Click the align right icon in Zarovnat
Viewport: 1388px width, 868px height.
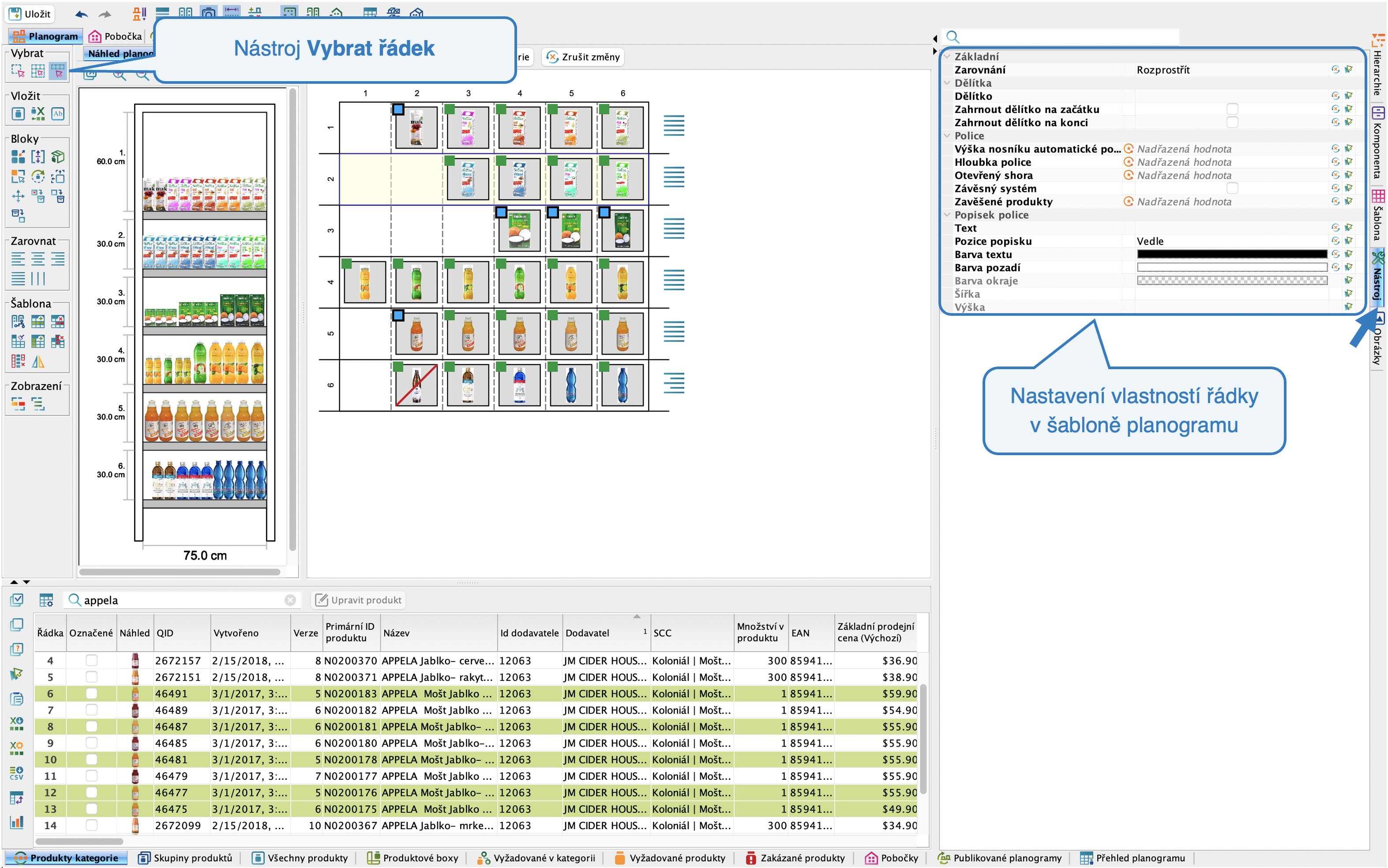coord(57,259)
